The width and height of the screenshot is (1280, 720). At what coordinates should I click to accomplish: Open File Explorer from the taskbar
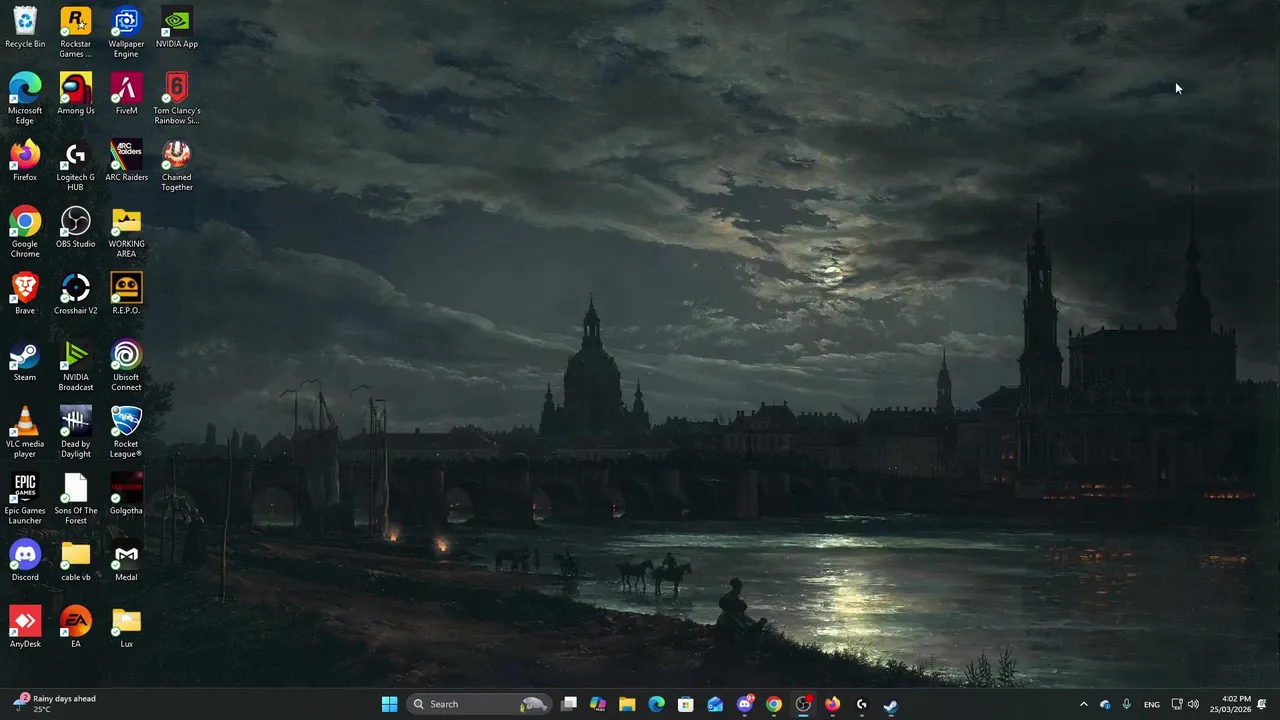click(627, 704)
